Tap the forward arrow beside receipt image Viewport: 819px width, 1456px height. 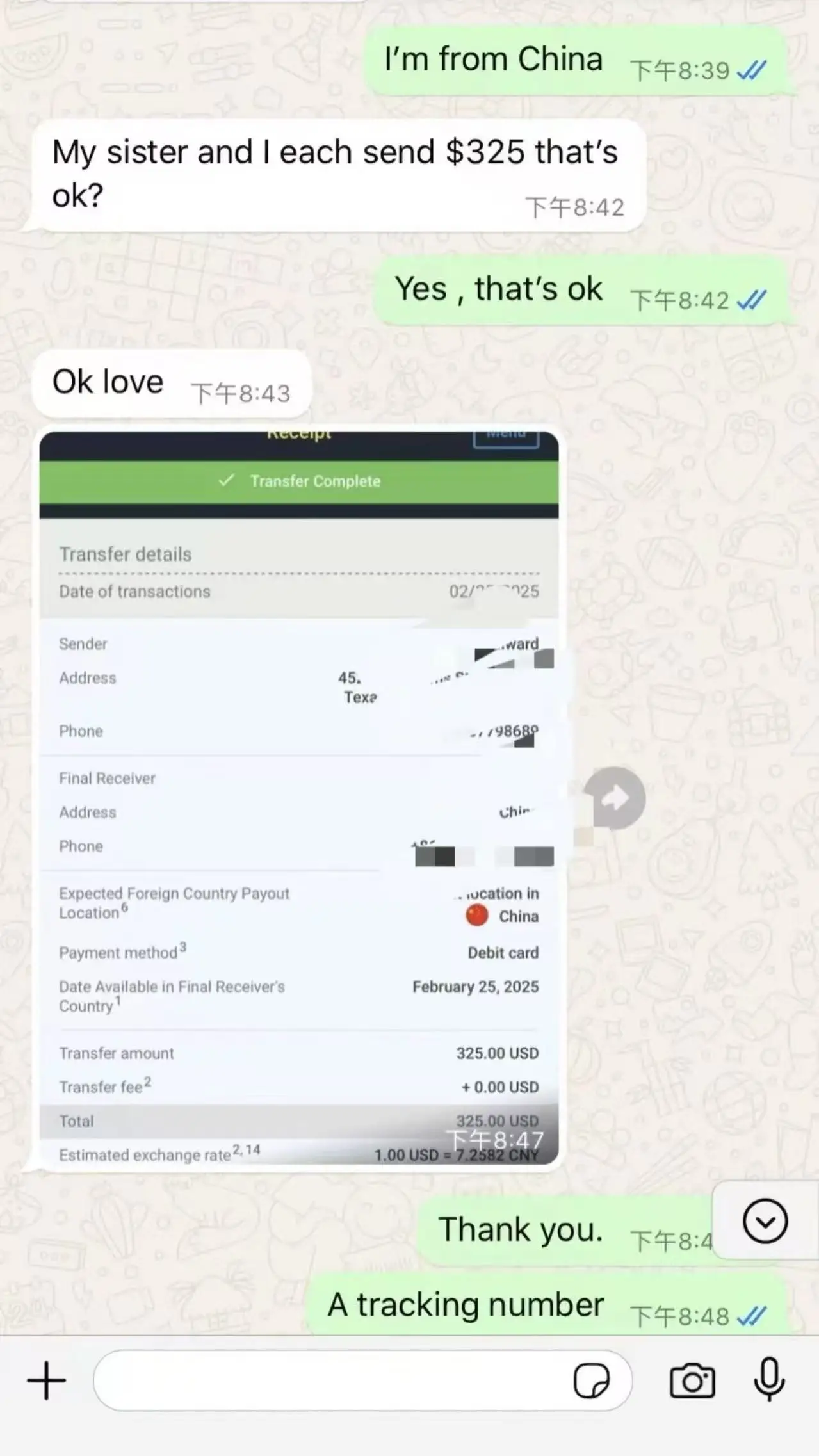pyautogui.click(x=615, y=798)
